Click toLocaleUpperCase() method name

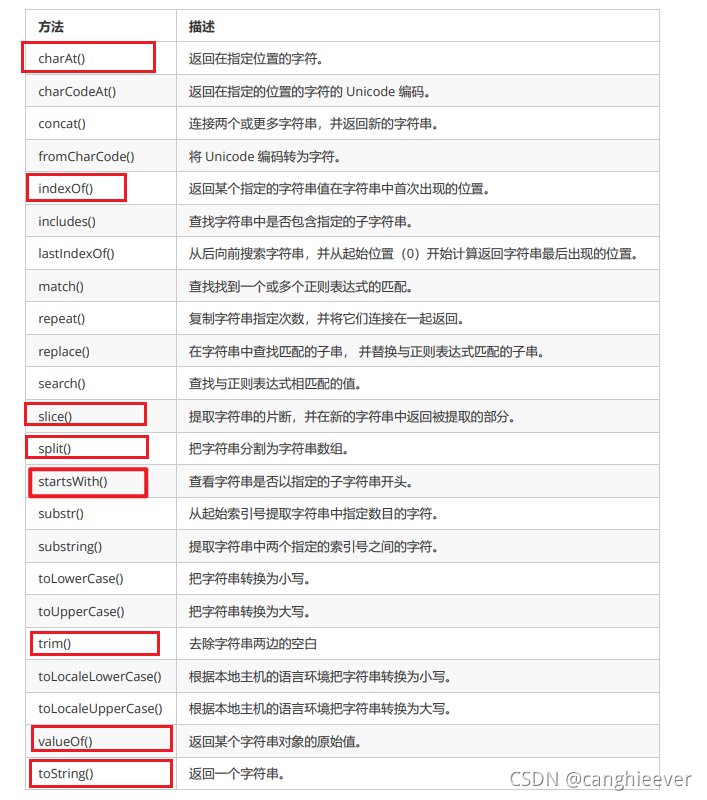pyautogui.click(x=100, y=709)
